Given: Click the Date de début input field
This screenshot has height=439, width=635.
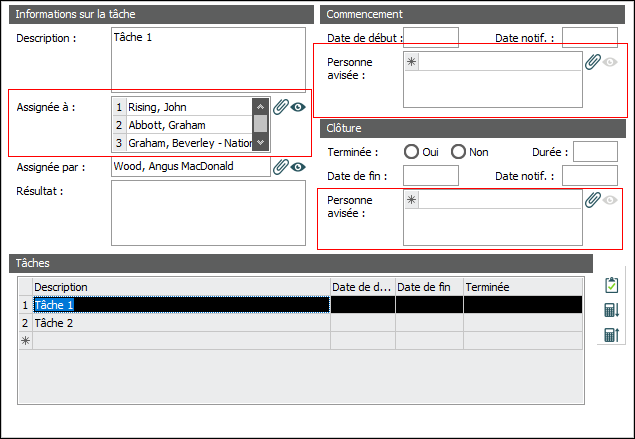Looking at the screenshot, I should 430,38.
